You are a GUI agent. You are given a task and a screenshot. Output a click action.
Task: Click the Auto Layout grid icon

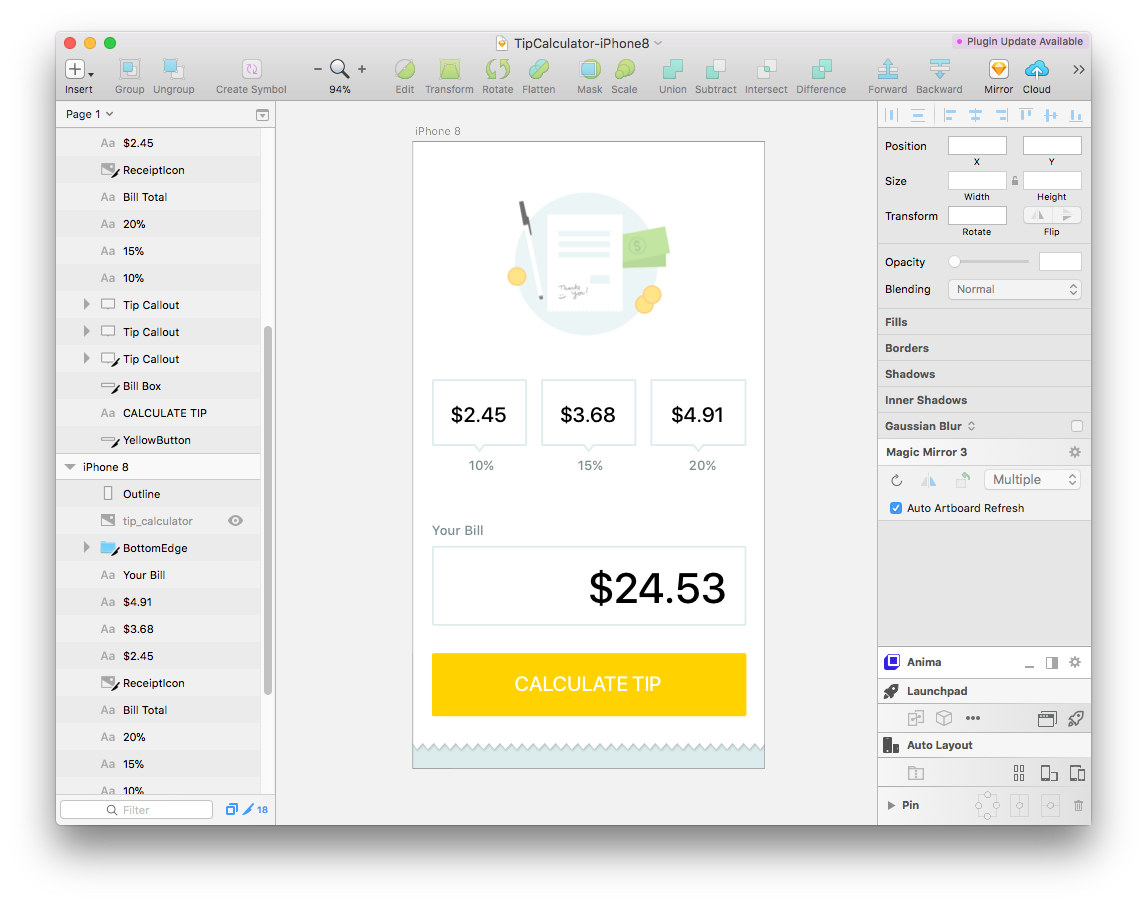pos(1019,773)
